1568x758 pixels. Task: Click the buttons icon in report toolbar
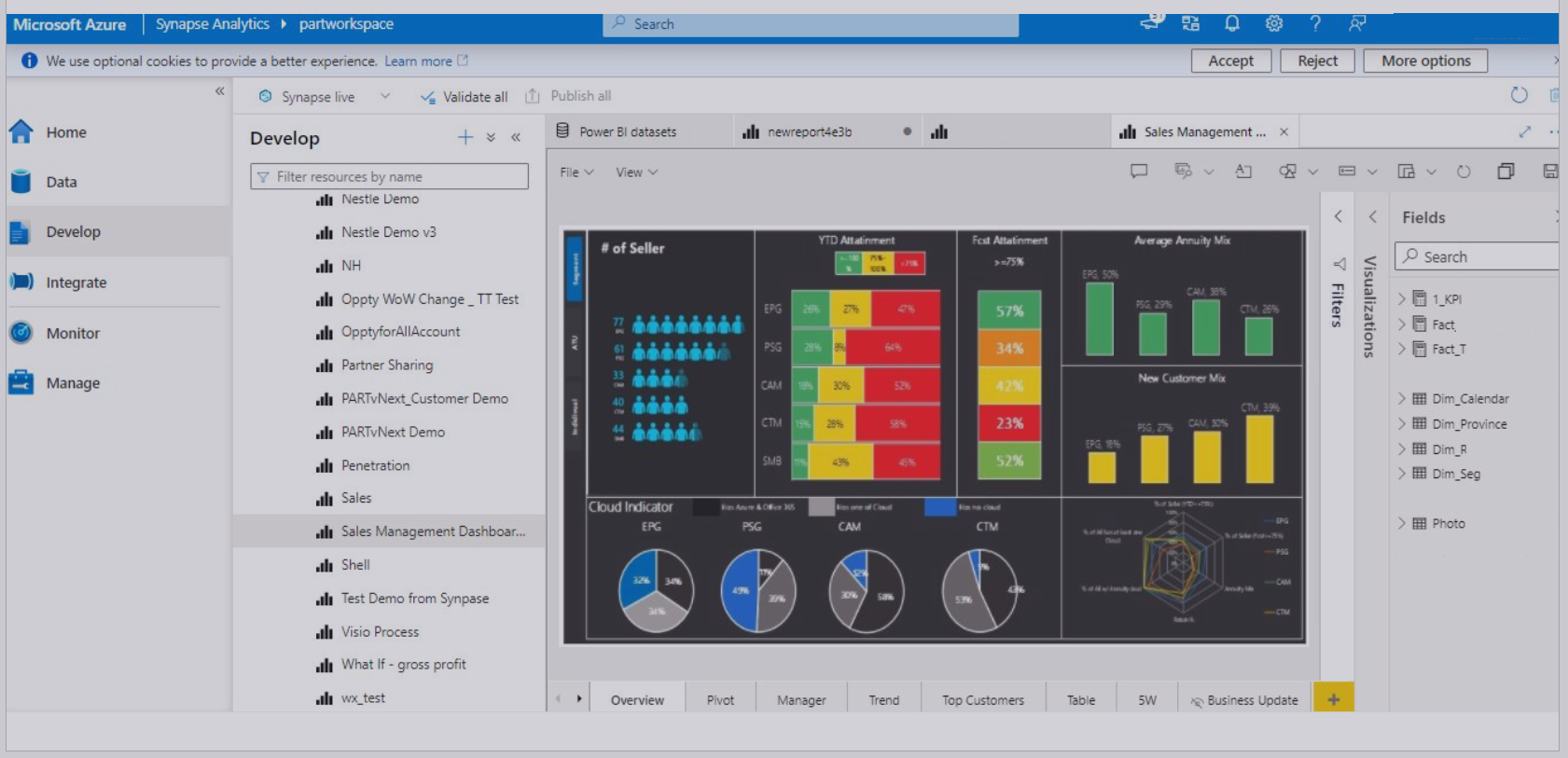pos(1347,172)
